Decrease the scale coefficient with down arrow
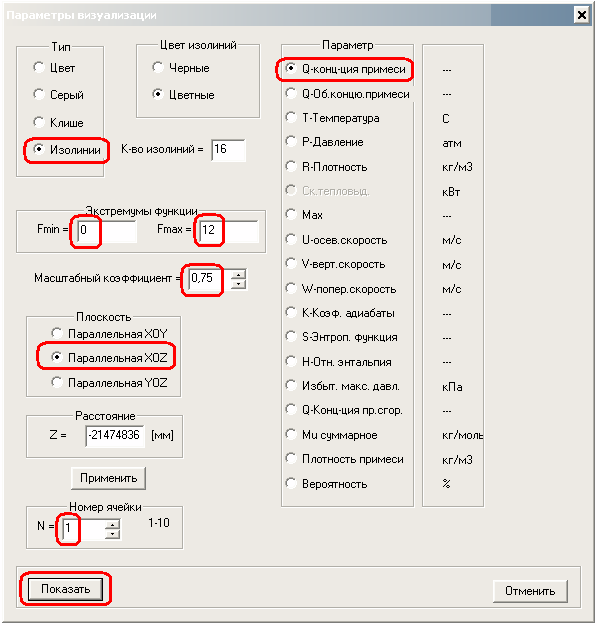 pyautogui.click(x=238, y=284)
